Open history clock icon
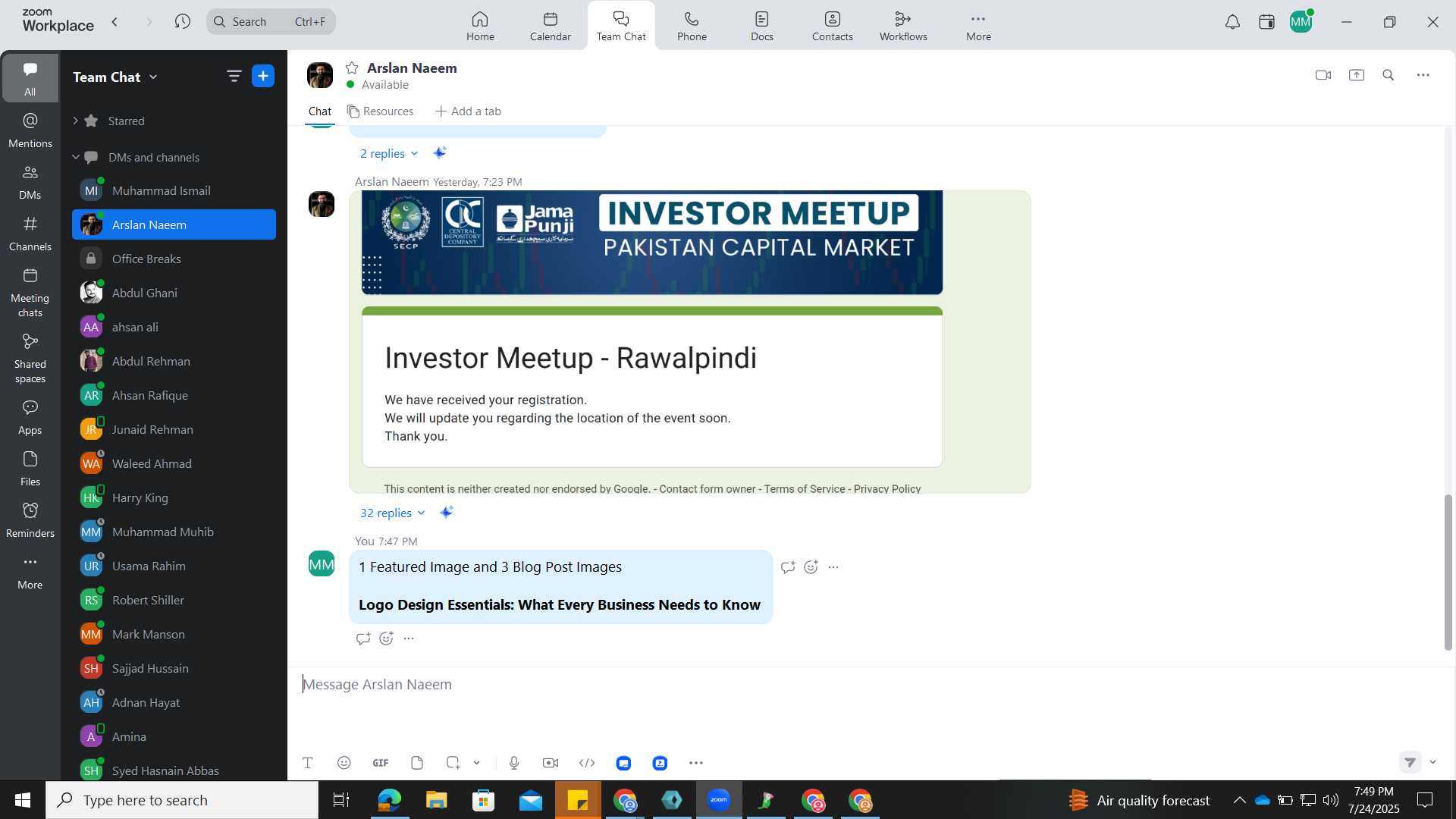This screenshot has height=819, width=1456. [x=182, y=22]
